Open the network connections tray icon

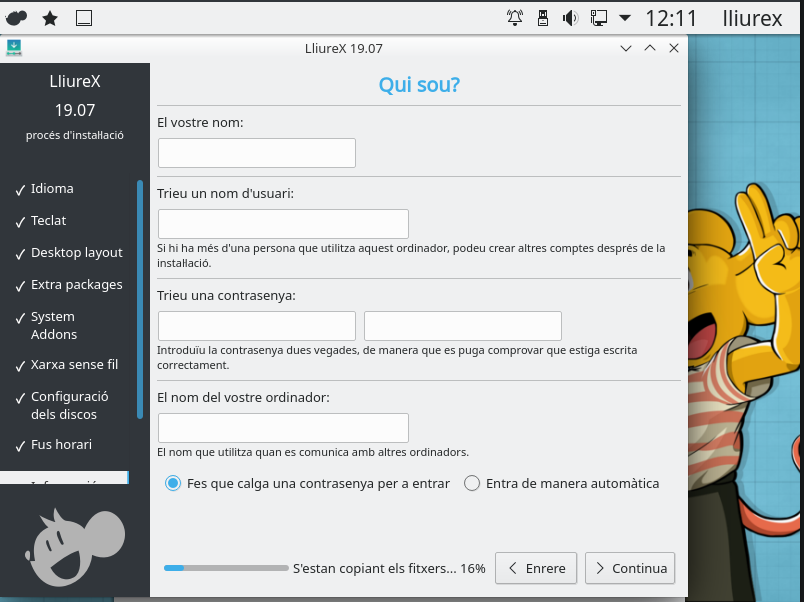point(599,17)
